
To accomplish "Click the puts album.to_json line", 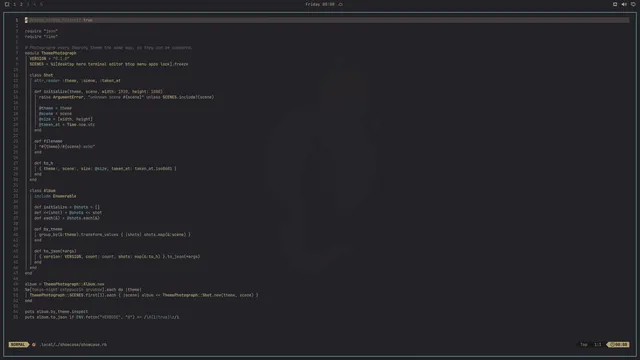I will pyautogui.click(x=102, y=317).
